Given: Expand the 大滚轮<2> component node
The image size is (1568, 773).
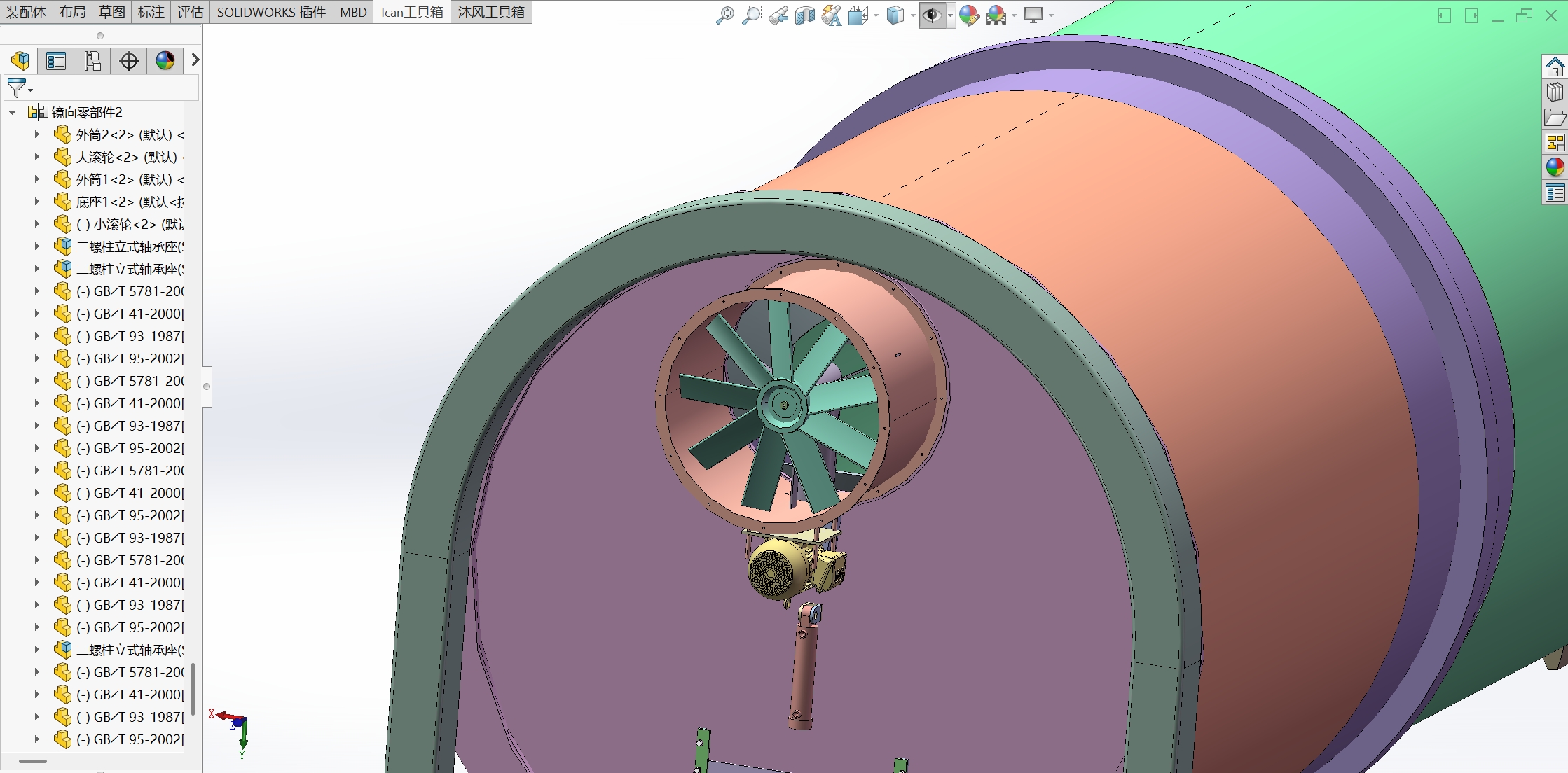Looking at the screenshot, I should click(x=37, y=157).
